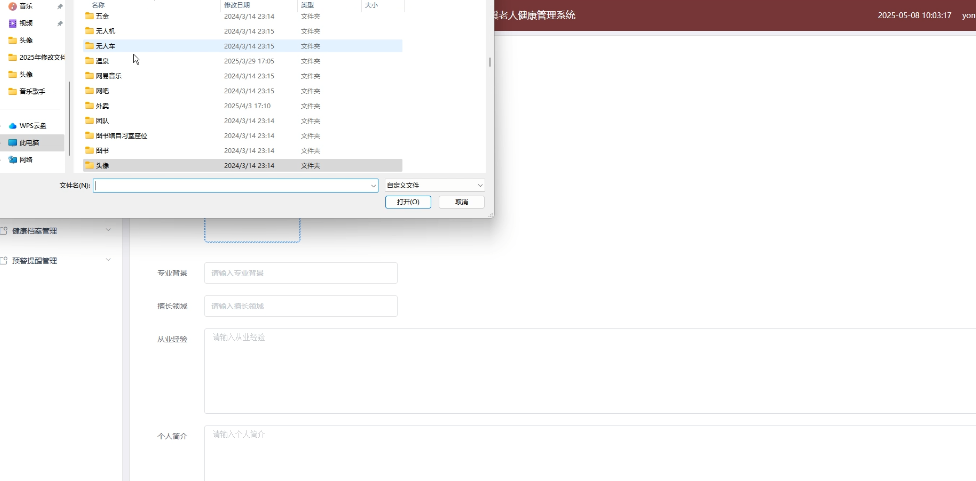Click the pin icon beside 视频
Screen dimensions: 976x481
pyautogui.click(x=60, y=23)
